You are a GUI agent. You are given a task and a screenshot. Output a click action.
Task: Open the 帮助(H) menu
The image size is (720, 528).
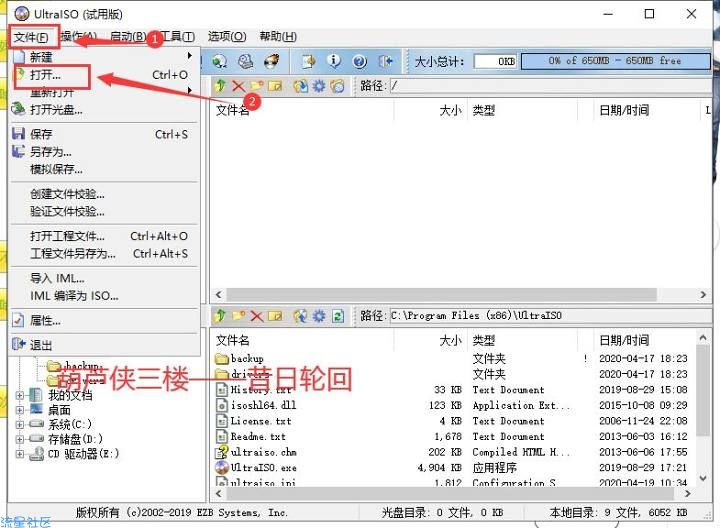coord(278,36)
